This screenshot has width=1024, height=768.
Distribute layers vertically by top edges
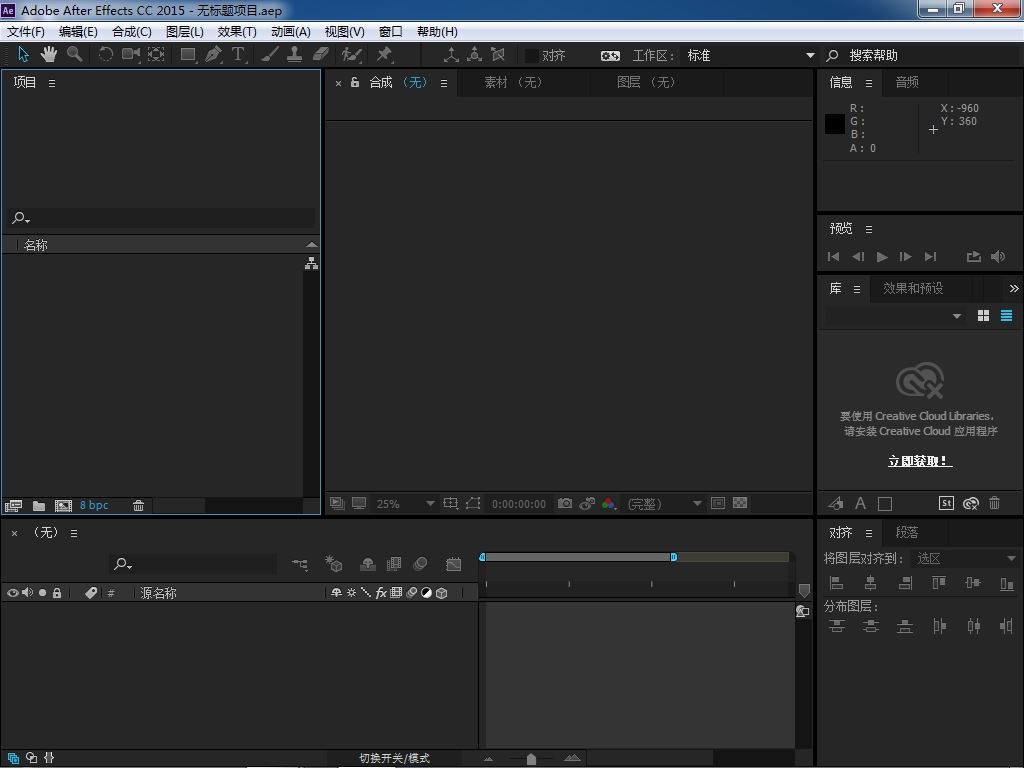pyautogui.click(x=837, y=626)
